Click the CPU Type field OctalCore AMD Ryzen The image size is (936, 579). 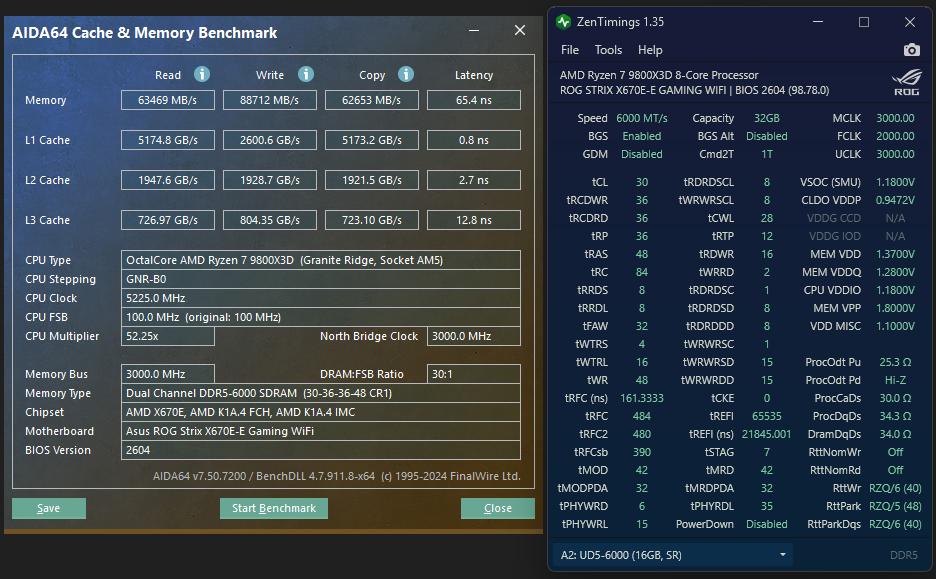tap(321, 260)
